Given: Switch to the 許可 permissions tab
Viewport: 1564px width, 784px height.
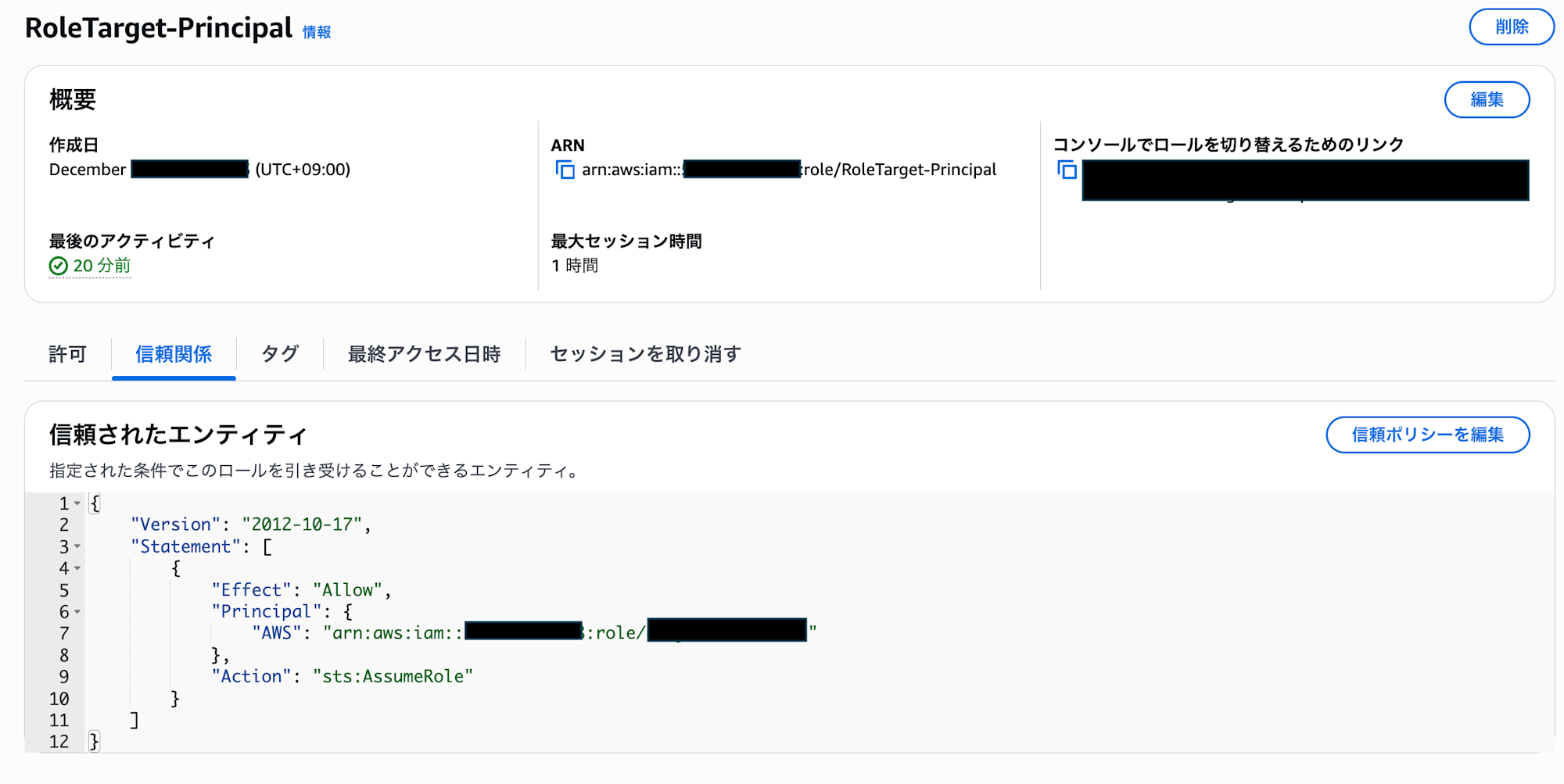Looking at the screenshot, I should click(67, 354).
